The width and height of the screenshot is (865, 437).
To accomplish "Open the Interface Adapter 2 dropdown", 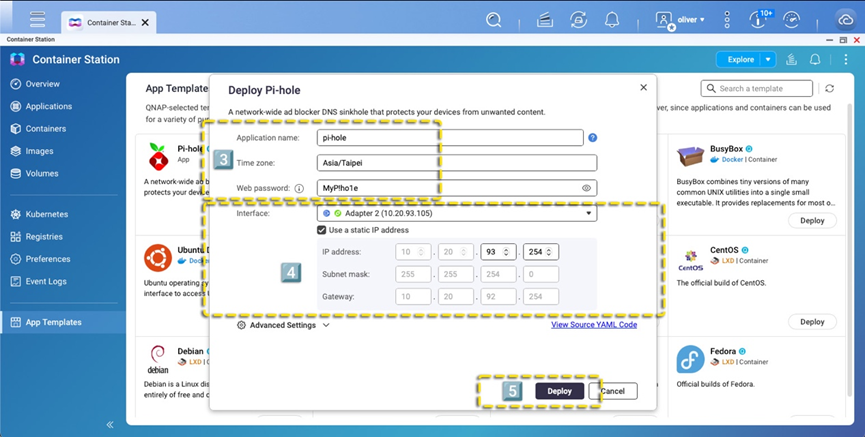I will (457, 213).
